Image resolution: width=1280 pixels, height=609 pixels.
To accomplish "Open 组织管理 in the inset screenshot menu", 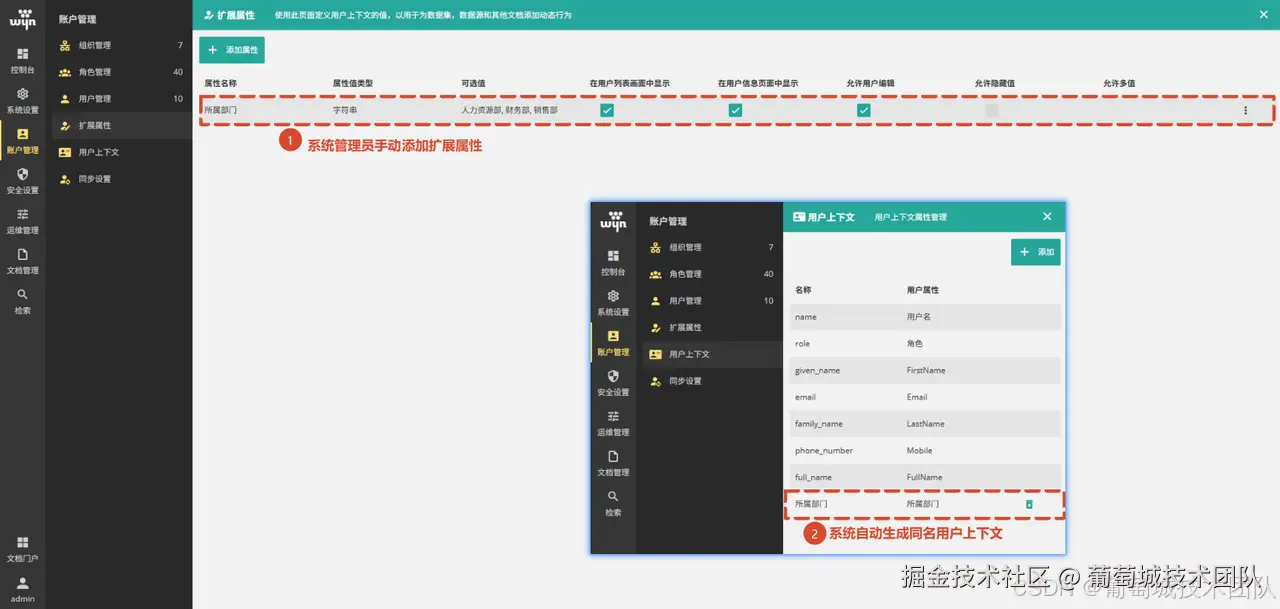I will pos(712,247).
